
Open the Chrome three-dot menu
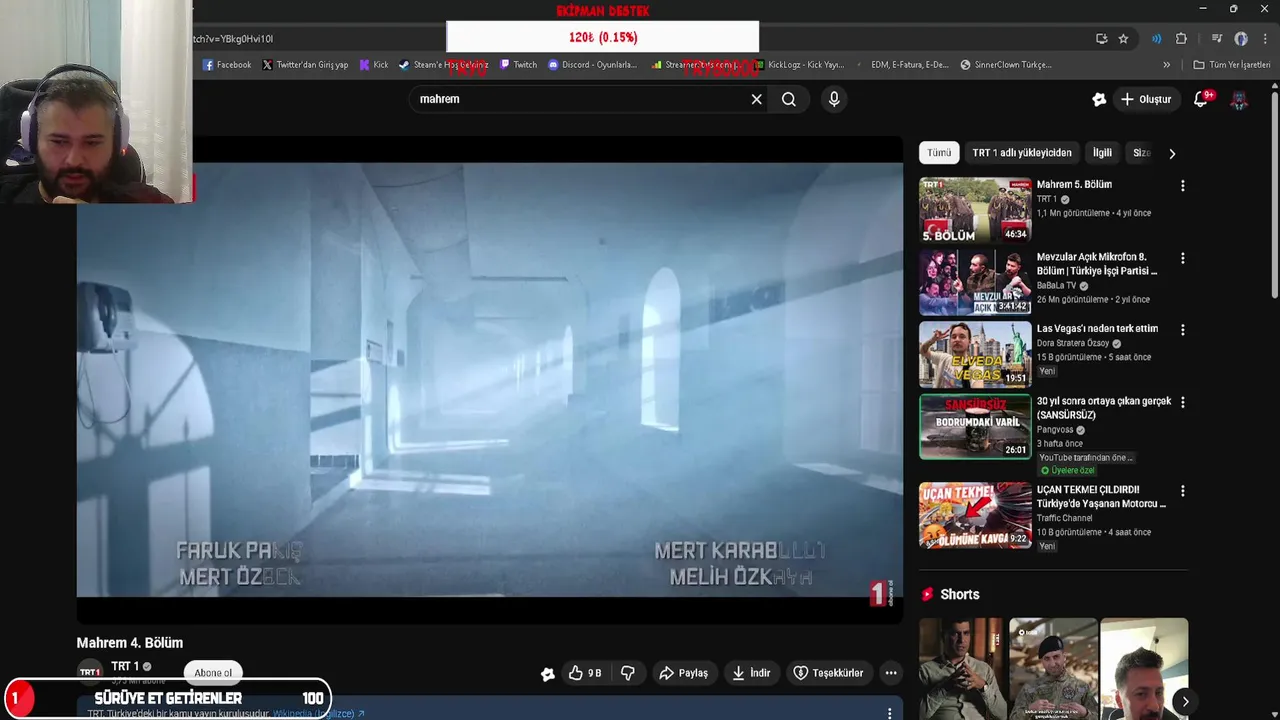[x=1264, y=38]
